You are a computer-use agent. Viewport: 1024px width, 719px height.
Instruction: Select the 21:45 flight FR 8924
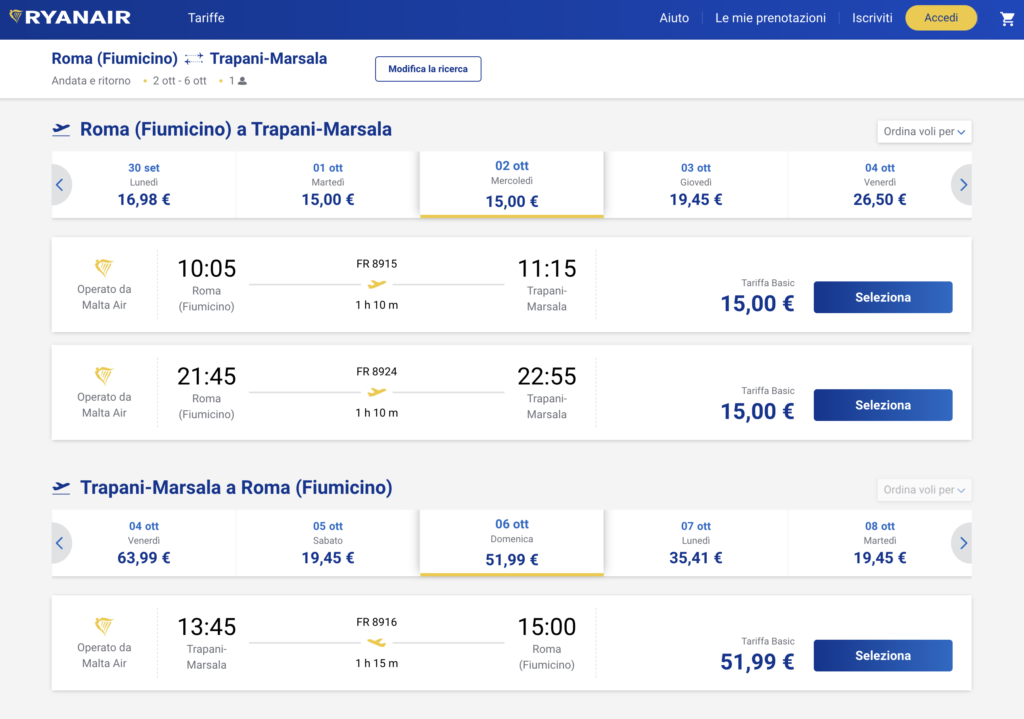[883, 405]
